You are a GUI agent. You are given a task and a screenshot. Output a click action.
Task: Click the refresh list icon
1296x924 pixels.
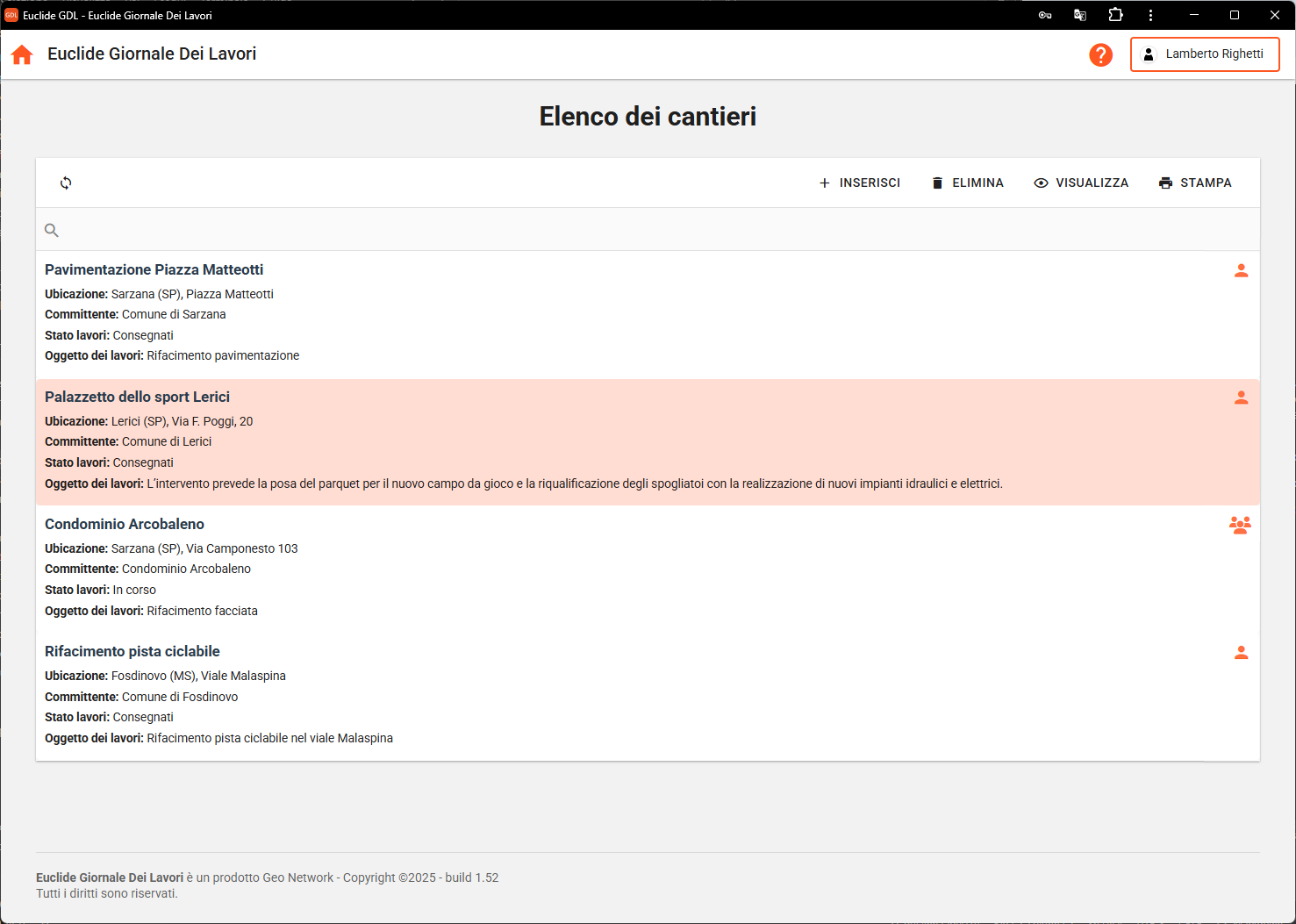66,183
